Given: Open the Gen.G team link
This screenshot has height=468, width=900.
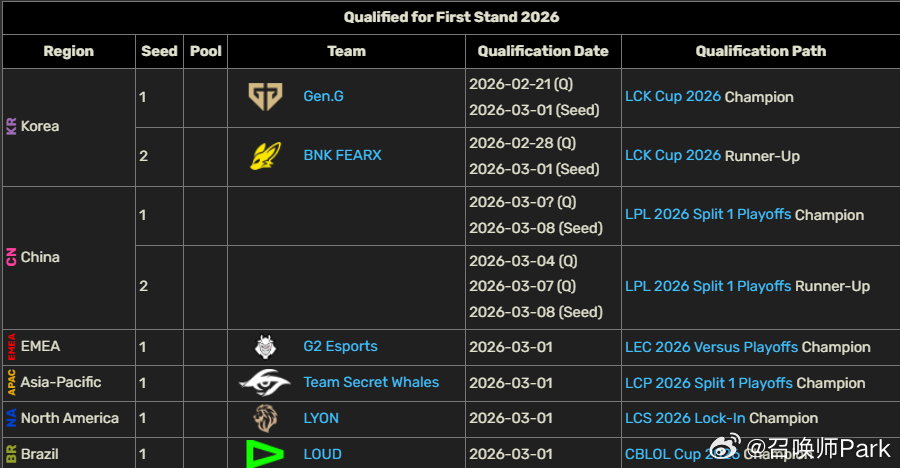Looking at the screenshot, I should (323, 97).
